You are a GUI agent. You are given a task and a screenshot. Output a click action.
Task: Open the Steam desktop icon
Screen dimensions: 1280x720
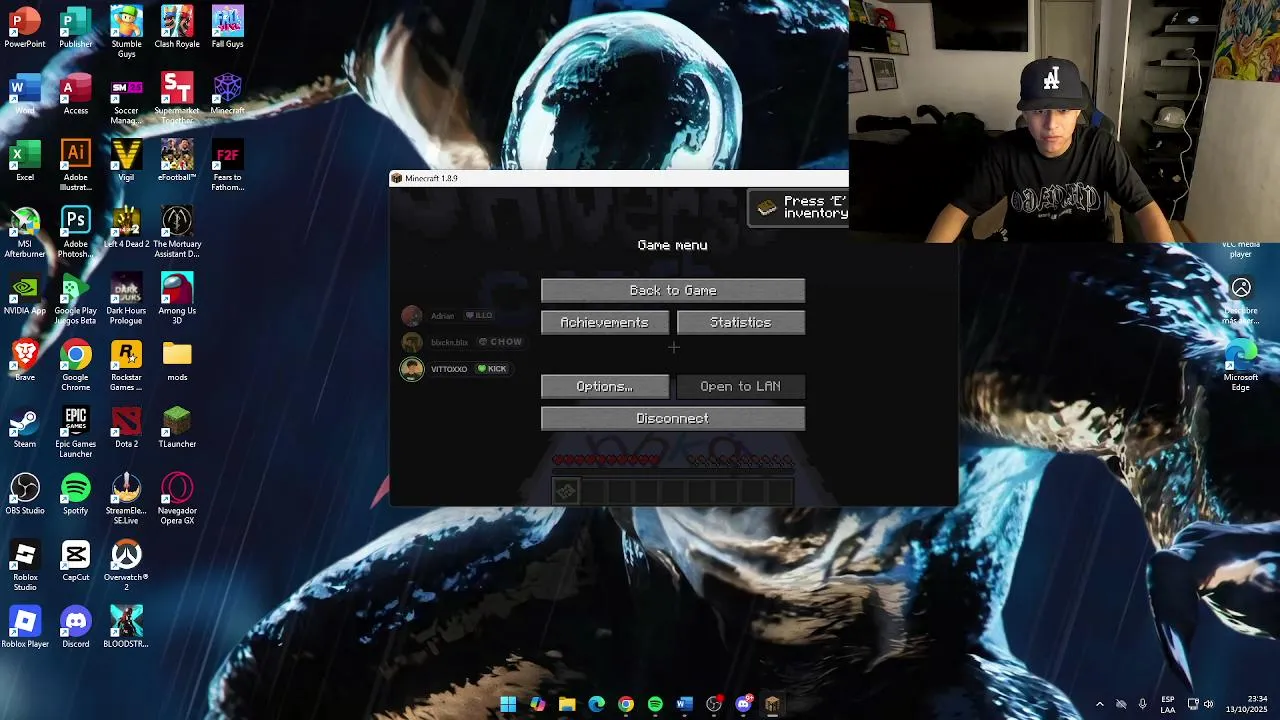pos(25,428)
